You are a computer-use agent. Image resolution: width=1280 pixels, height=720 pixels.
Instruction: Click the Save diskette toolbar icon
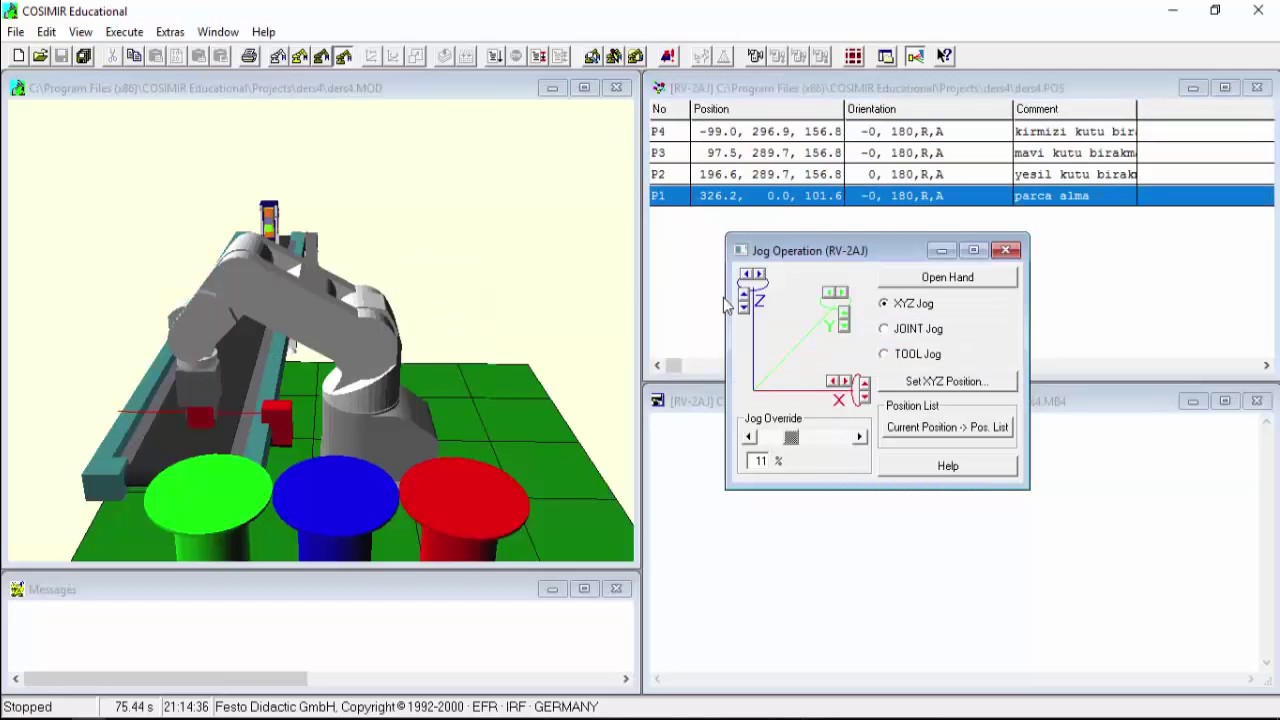61,56
